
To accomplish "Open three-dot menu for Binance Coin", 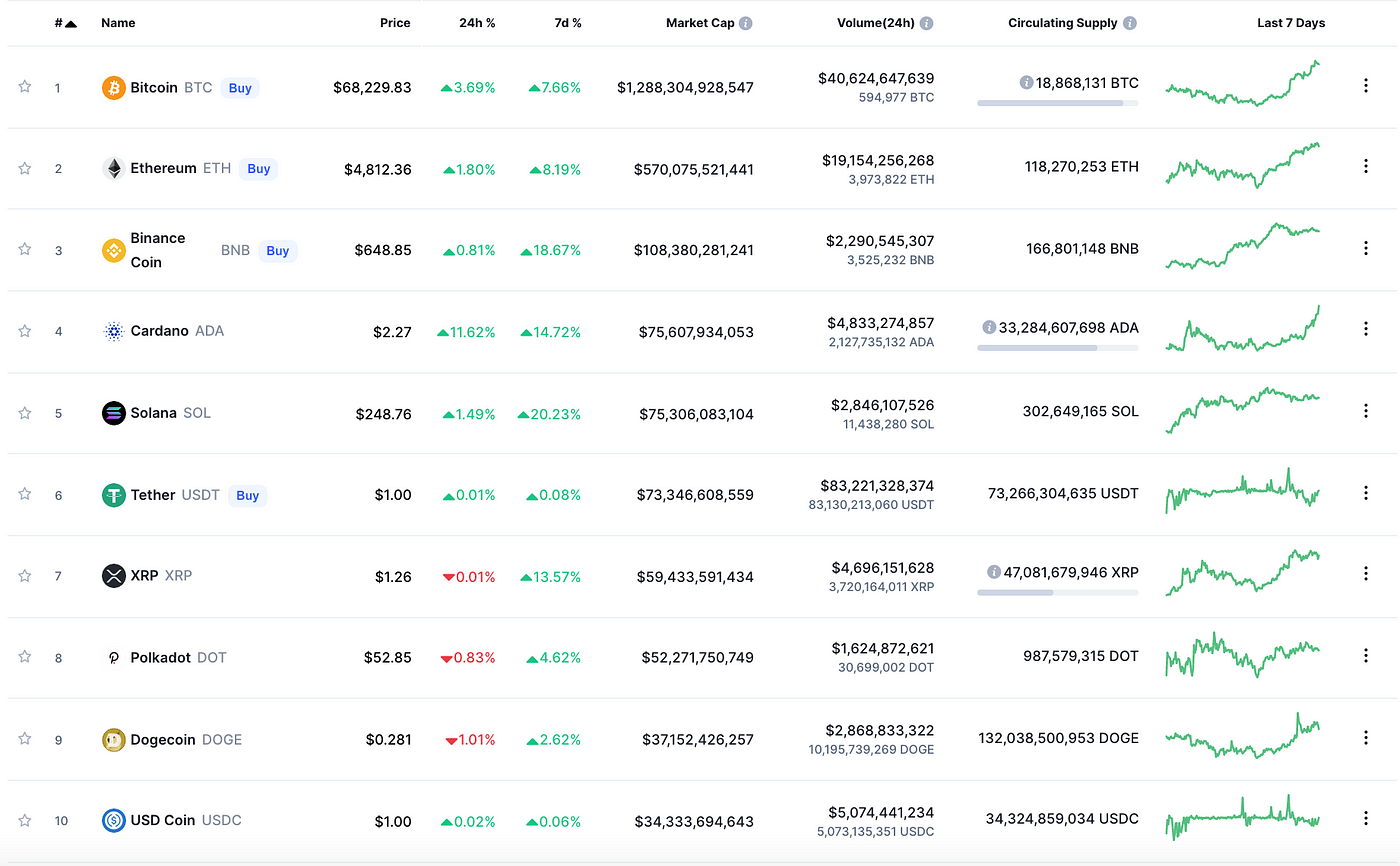I will pyautogui.click(x=1366, y=248).
